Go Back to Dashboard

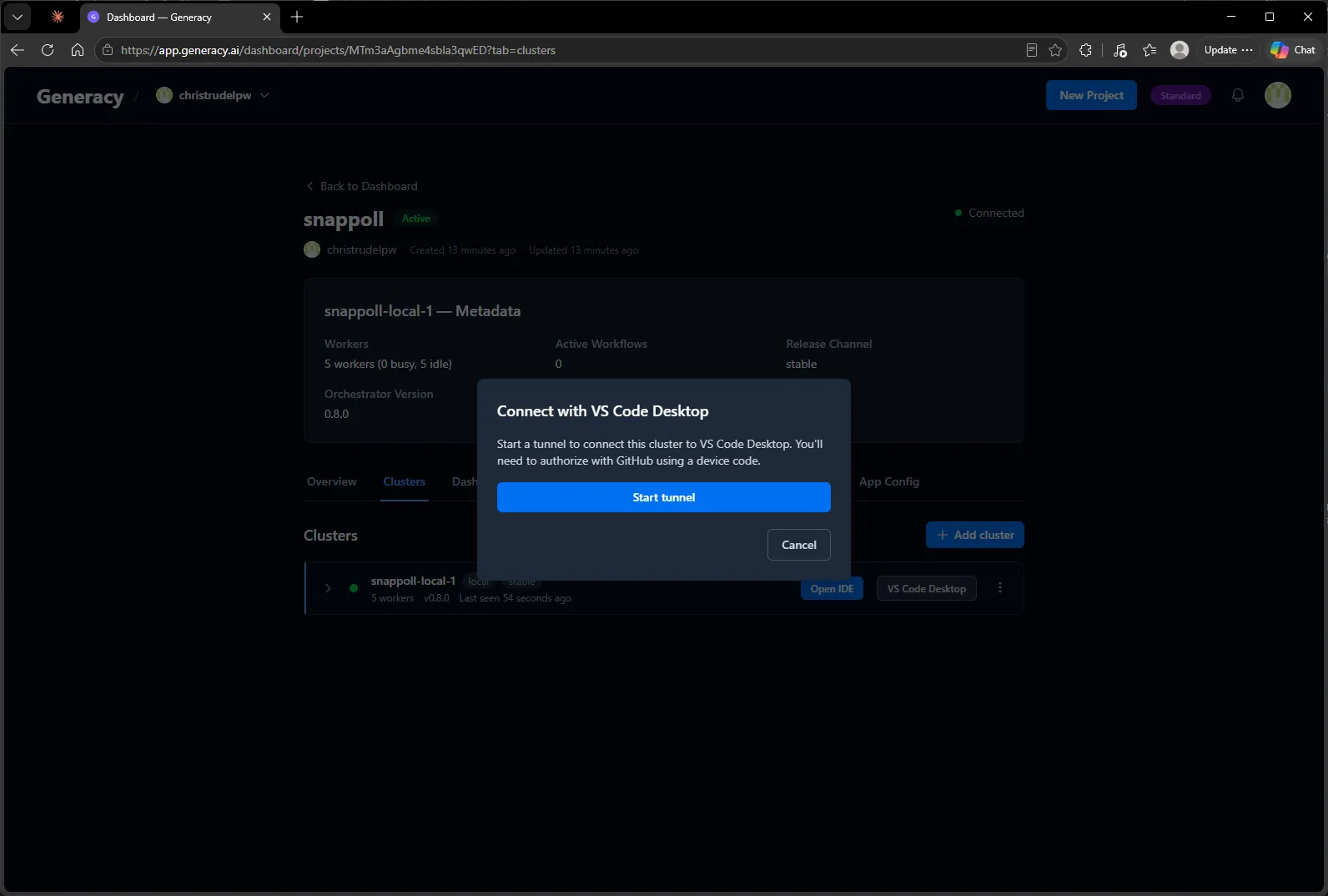[362, 186]
